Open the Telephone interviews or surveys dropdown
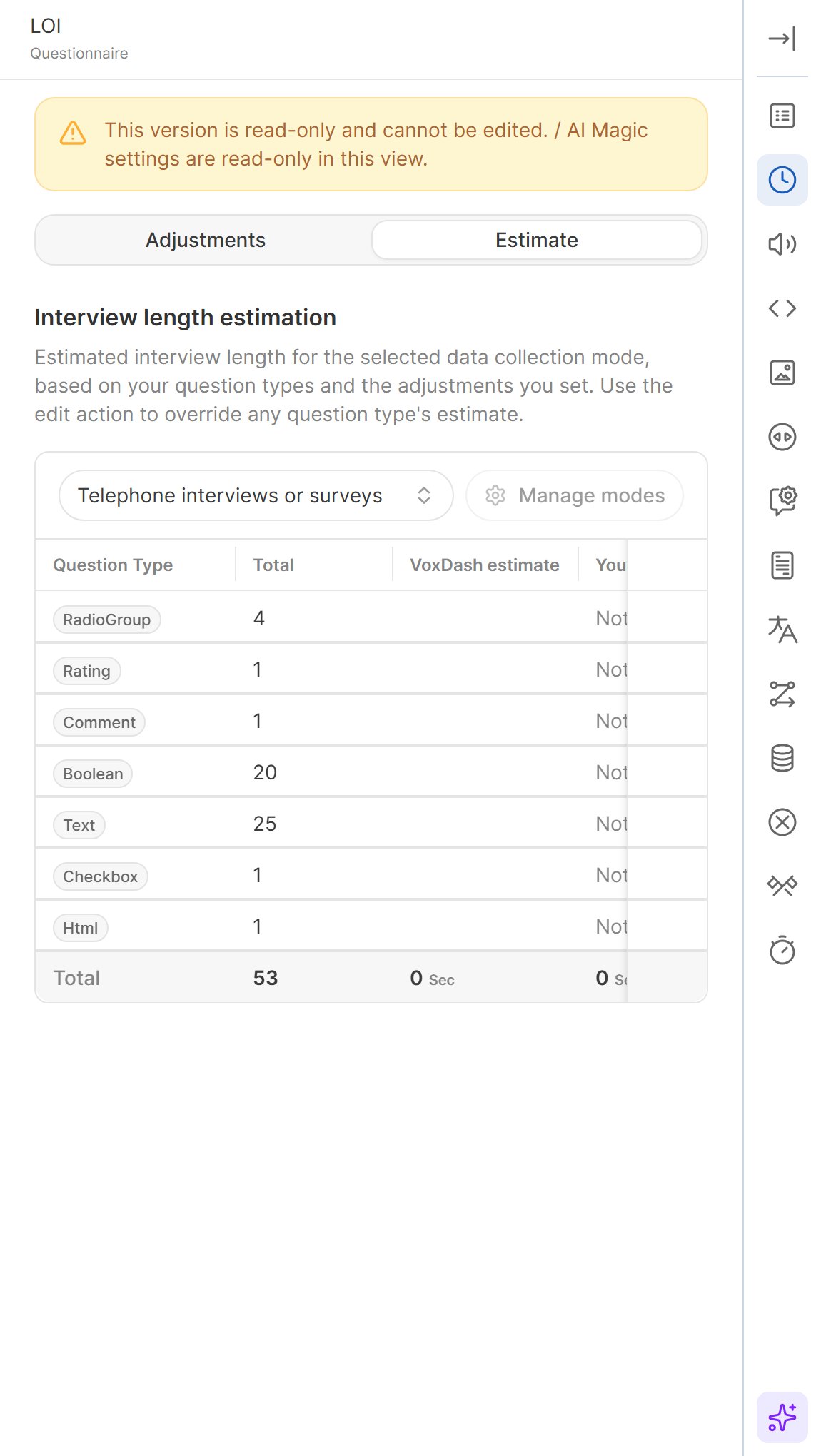The height and width of the screenshot is (1456, 821). tap(256, 495)
